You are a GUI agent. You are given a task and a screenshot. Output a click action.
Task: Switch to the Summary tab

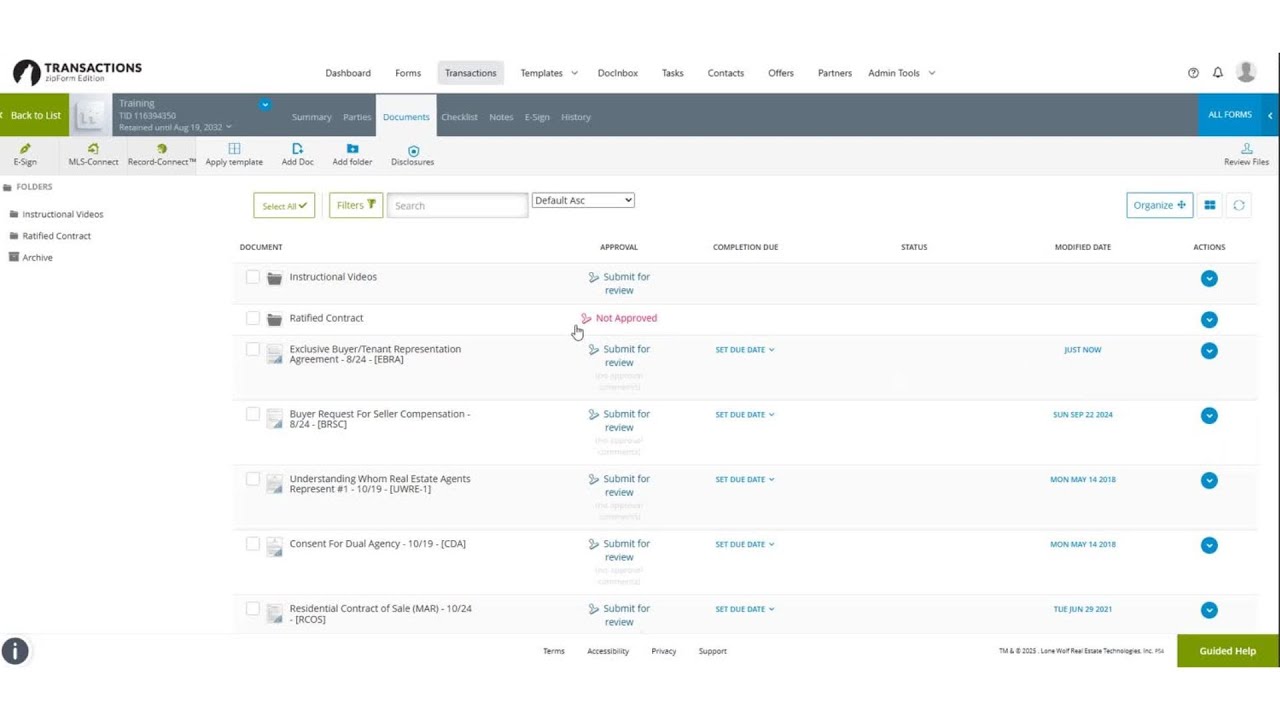tap(312, 117)
